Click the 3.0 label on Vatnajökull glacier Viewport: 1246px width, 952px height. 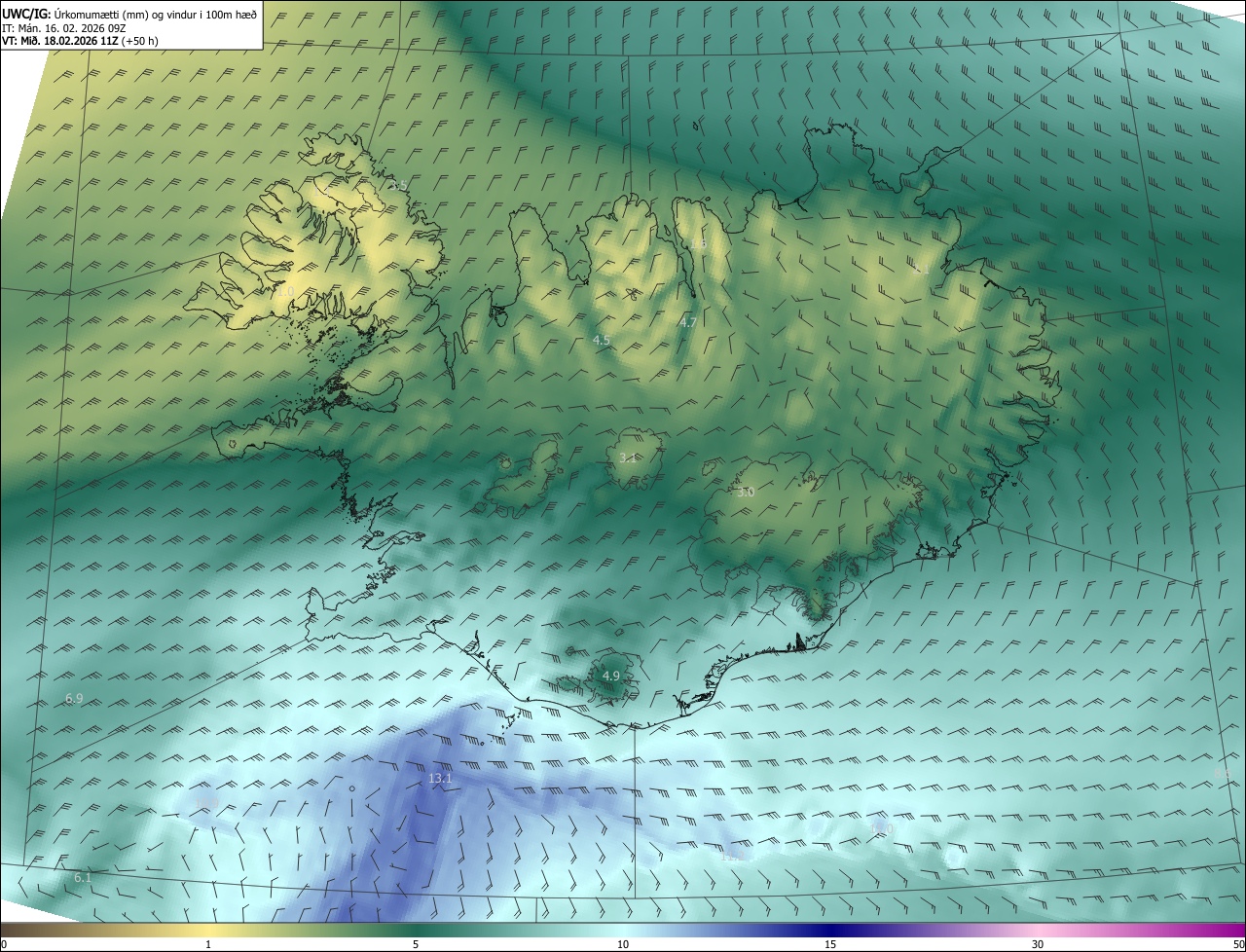[745, 493]
